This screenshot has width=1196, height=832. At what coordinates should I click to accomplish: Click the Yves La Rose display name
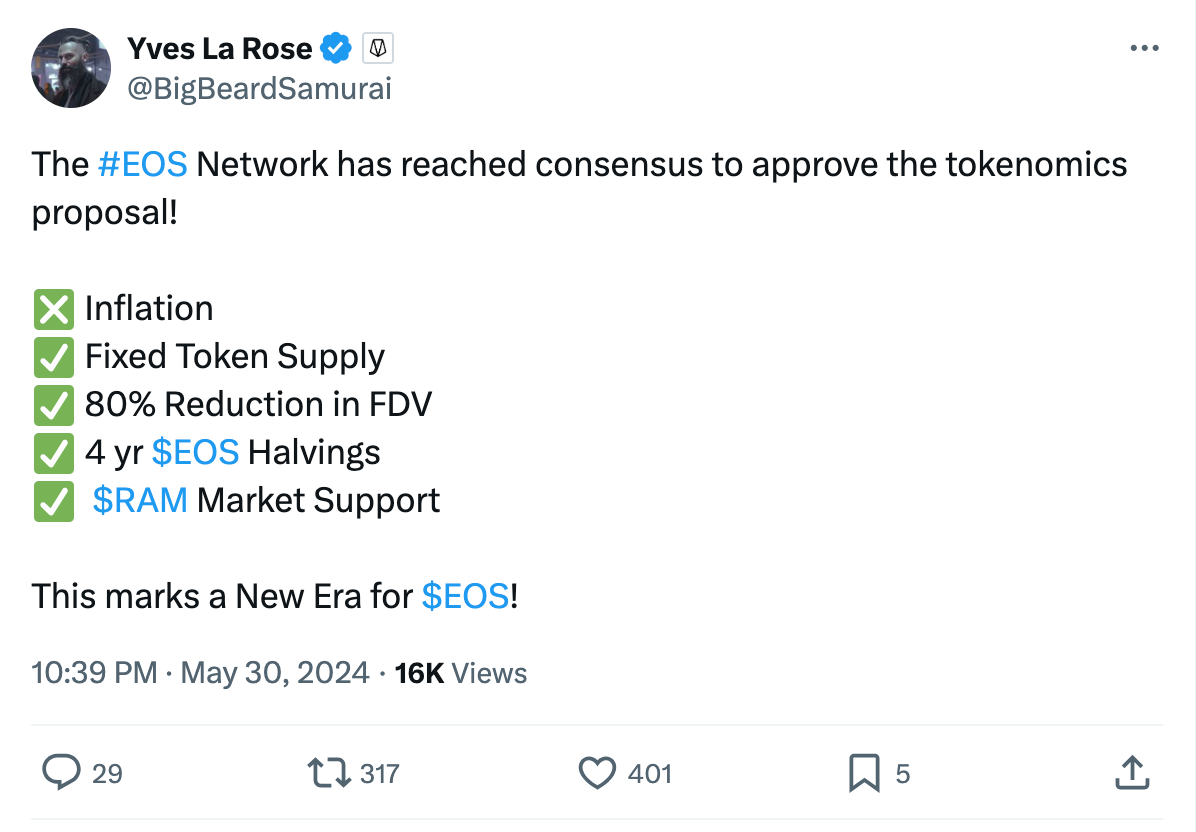(x=220, y=49)
